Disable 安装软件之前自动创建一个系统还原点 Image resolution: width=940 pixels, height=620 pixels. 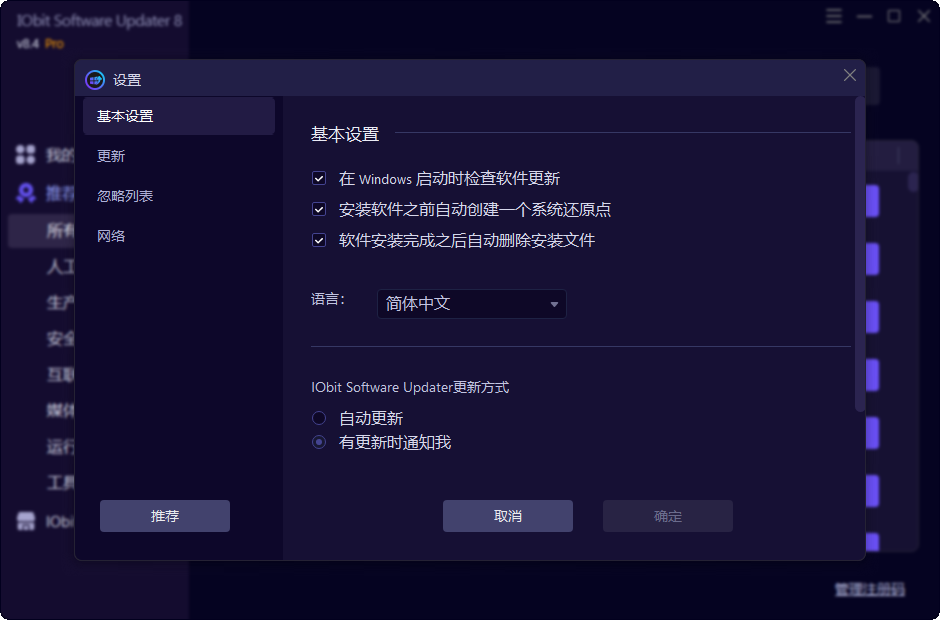(318, 209)
